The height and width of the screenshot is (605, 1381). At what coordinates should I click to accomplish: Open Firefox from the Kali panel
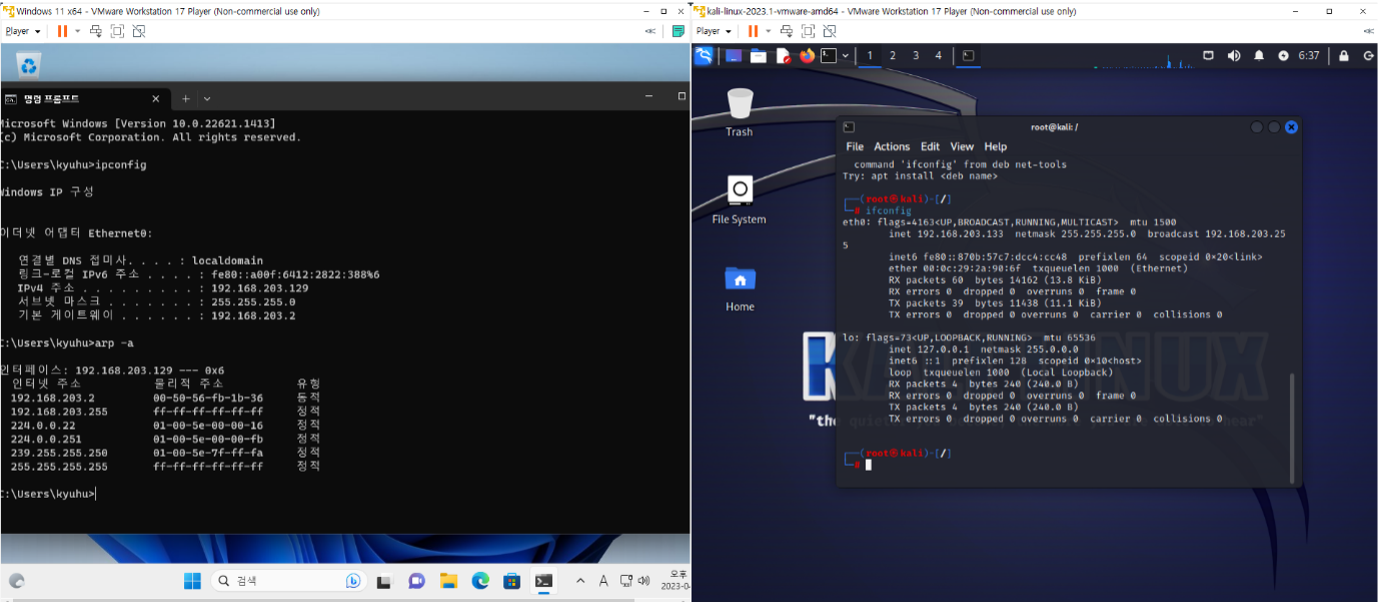[x=806, y=56]
